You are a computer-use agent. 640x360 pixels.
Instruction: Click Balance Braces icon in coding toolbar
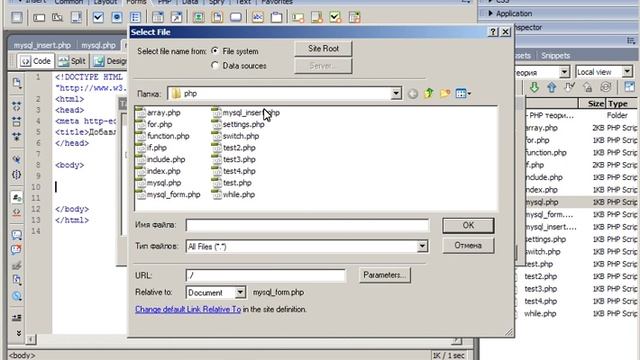click(x=17, y=175)
